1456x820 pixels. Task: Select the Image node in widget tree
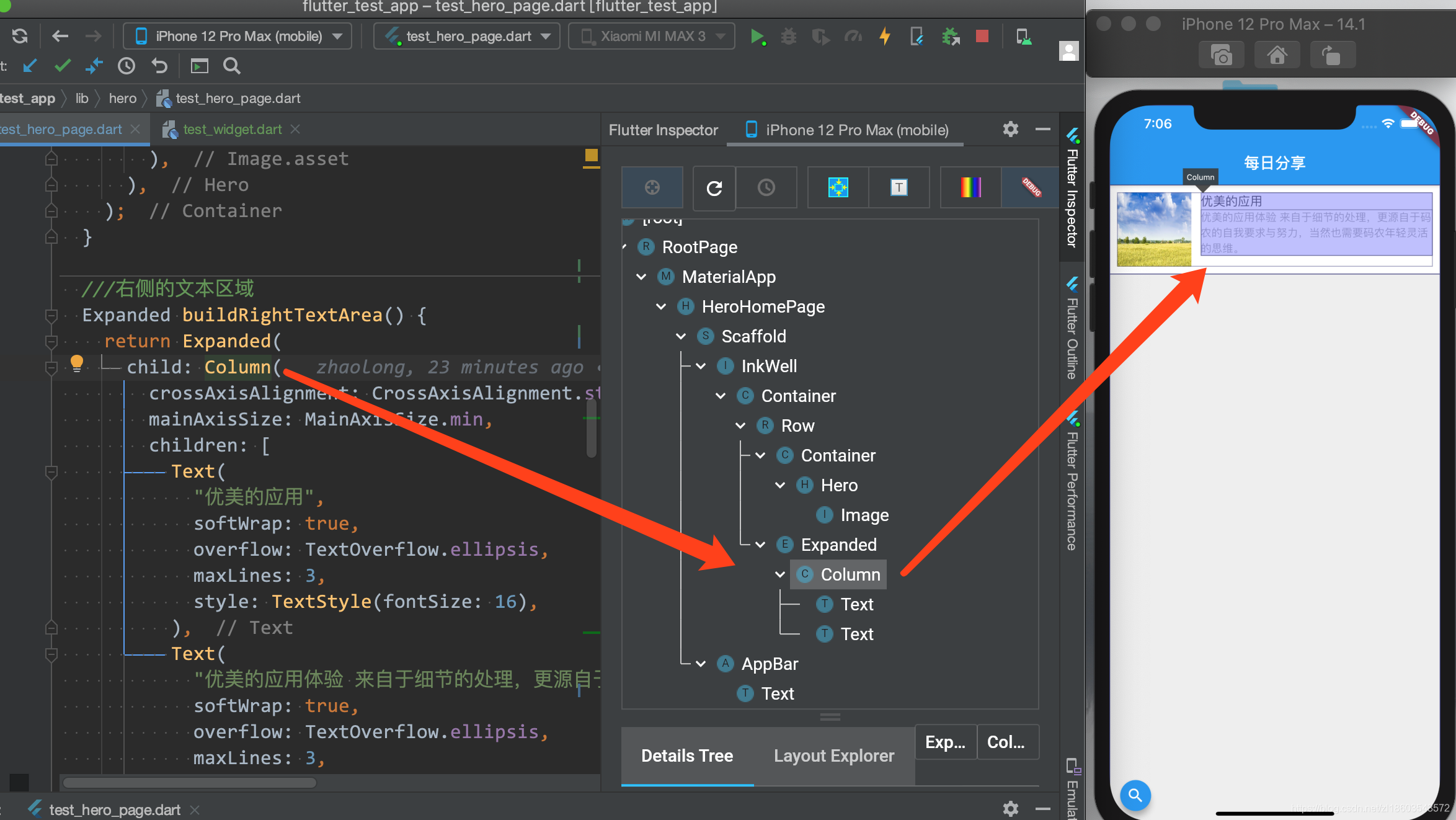[864, 515]
